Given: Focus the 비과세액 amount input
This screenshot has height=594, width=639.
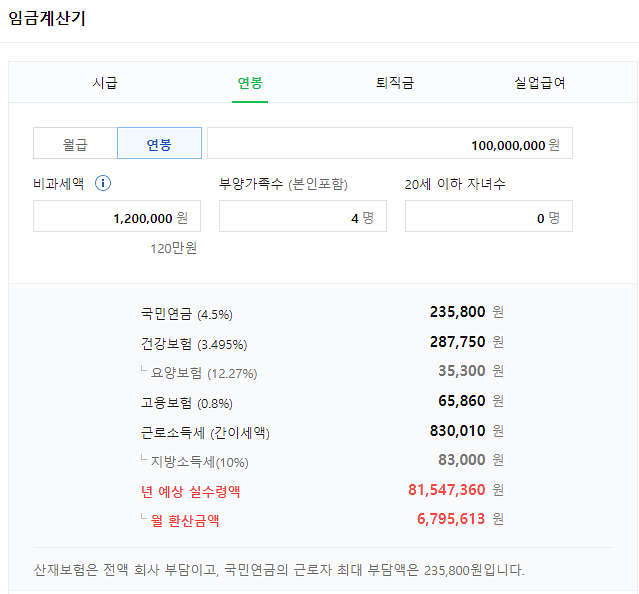Looking at the screenshot, I should [116, 217].
